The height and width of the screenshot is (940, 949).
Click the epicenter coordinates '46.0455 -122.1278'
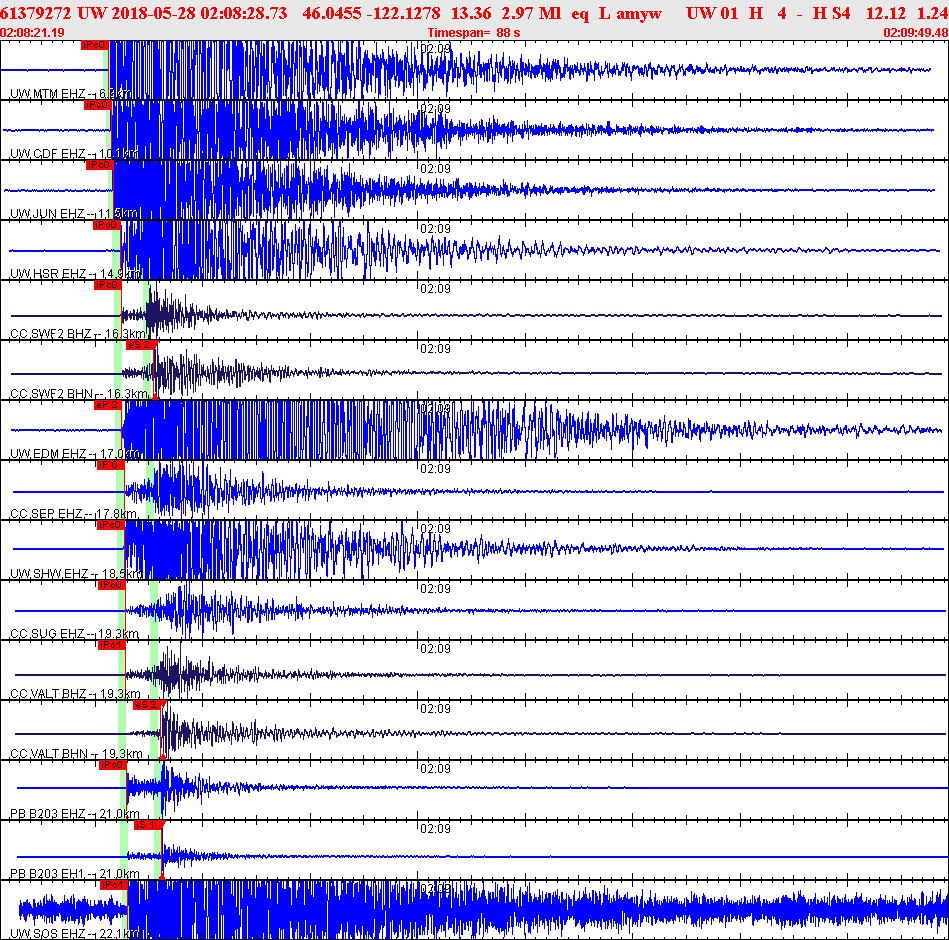371,13
